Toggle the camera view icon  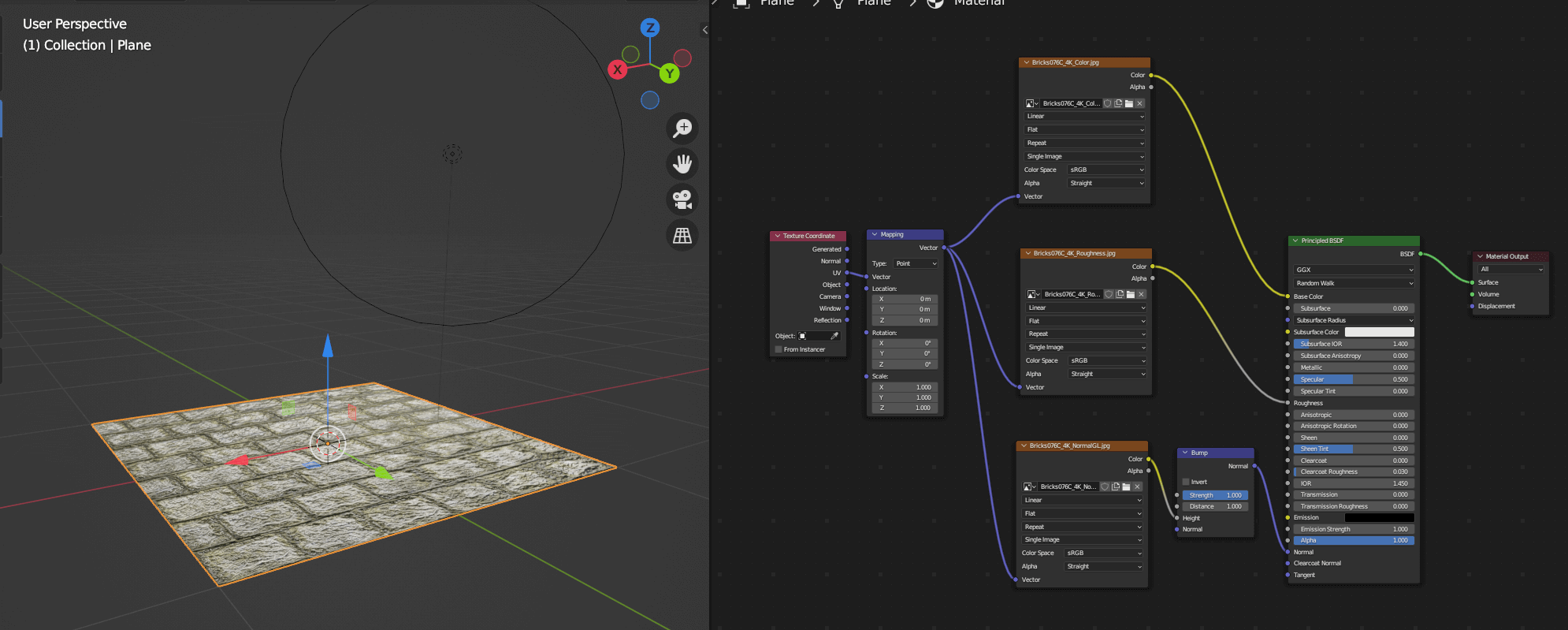coord(682,199)
